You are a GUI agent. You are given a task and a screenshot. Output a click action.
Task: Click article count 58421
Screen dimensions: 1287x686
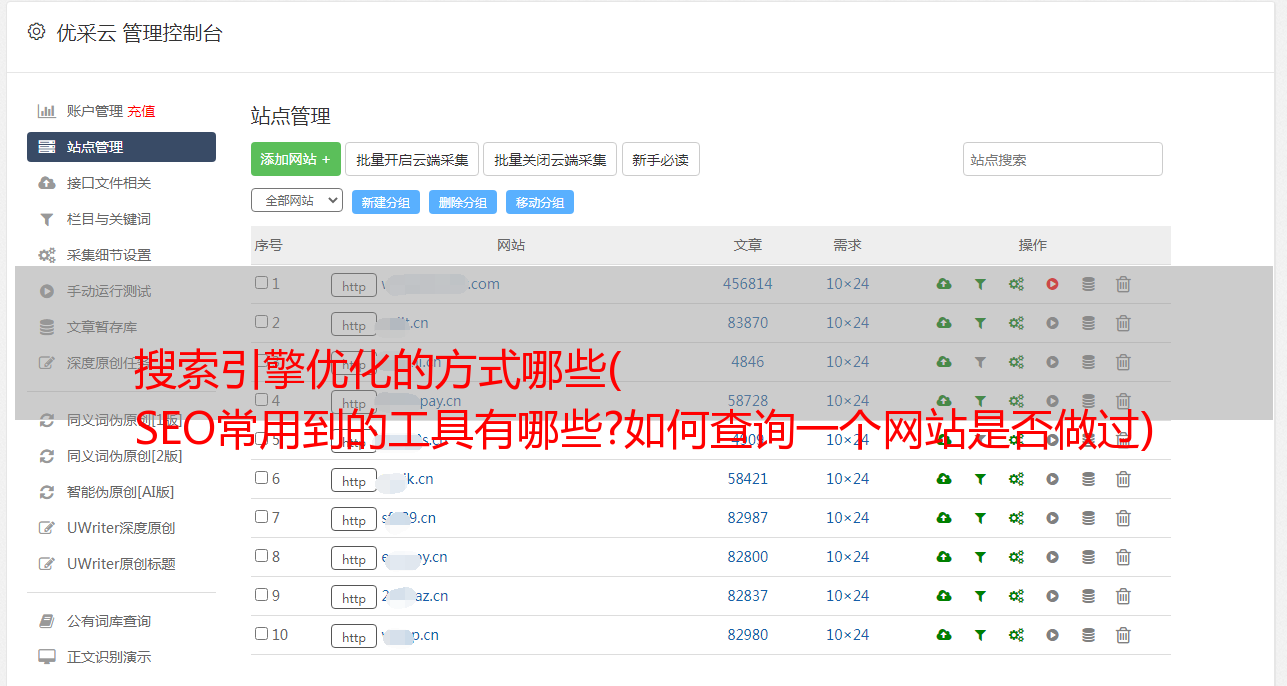(x=748, y=479)
